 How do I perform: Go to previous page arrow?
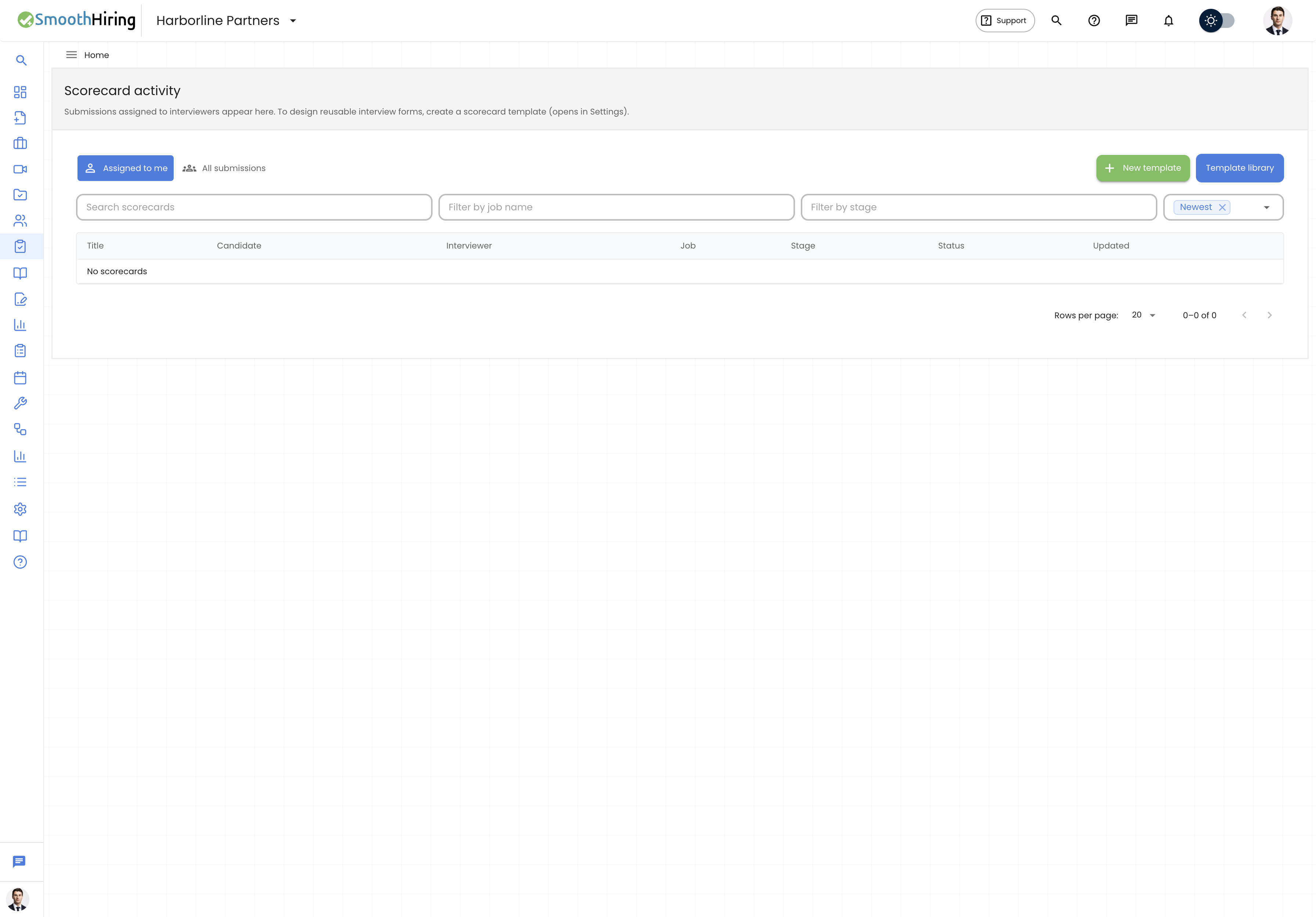click(1244, 315)
